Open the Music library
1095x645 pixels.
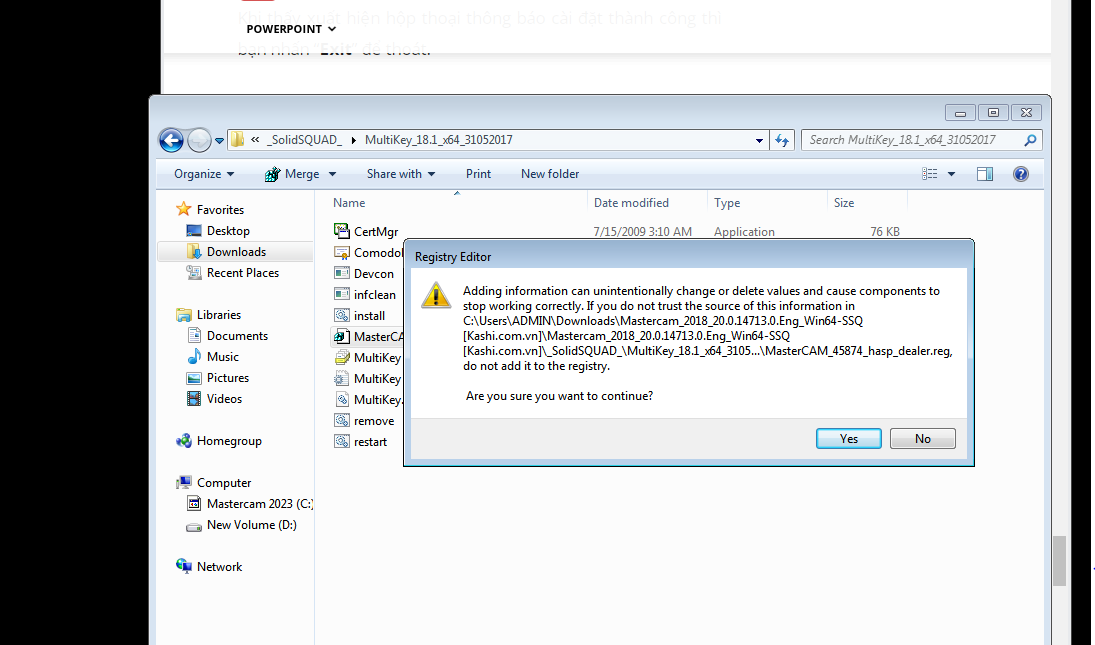[222, 357]
